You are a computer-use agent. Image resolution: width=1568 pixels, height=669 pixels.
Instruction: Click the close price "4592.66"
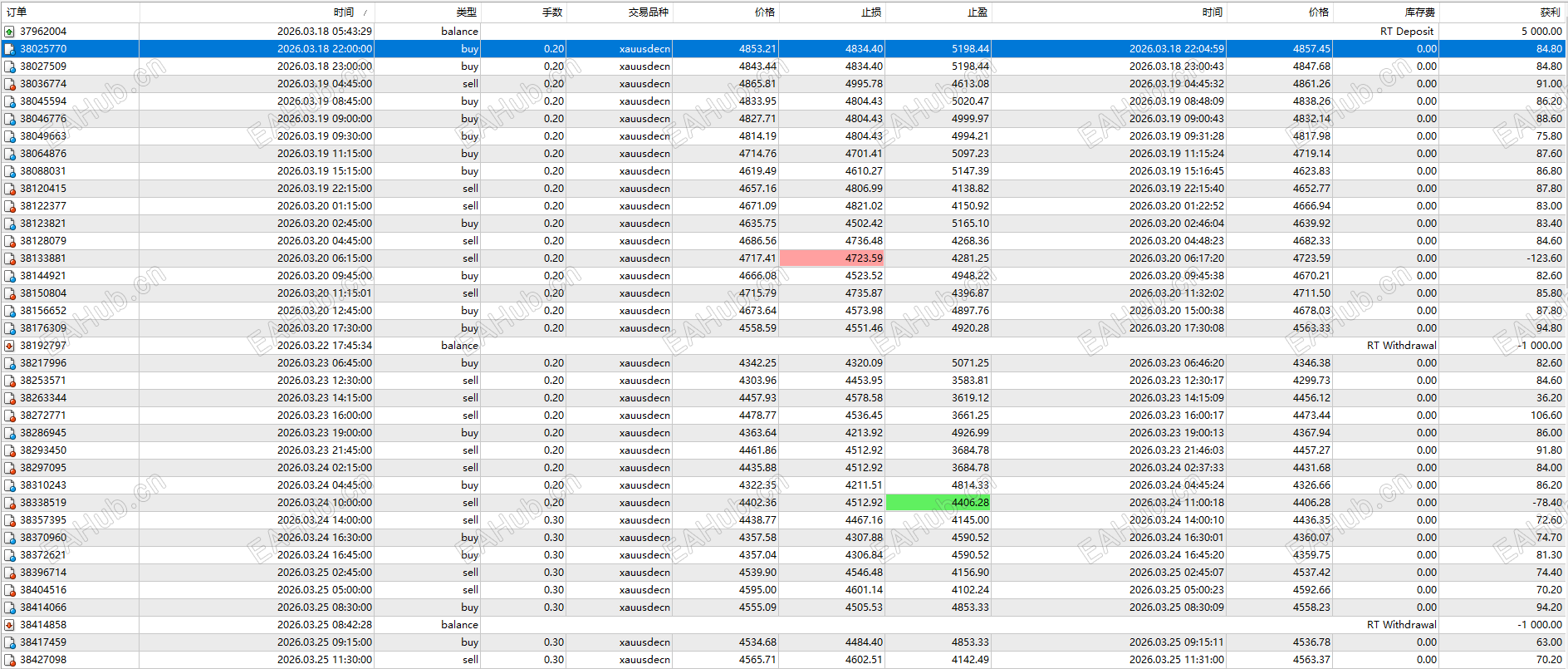tap(1311, 590)
